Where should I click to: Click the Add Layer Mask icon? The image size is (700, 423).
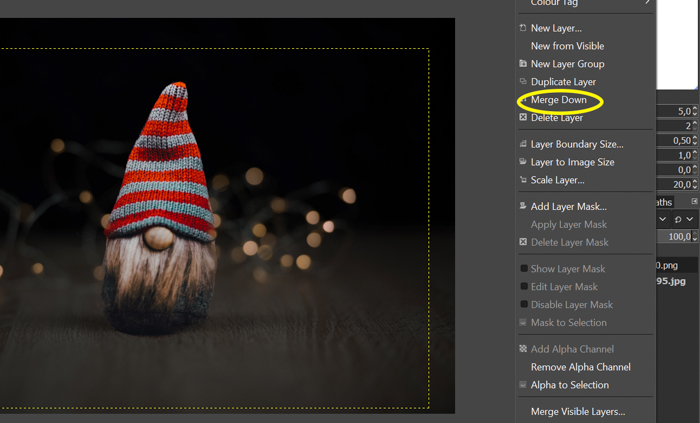click(x=523, y=206)
